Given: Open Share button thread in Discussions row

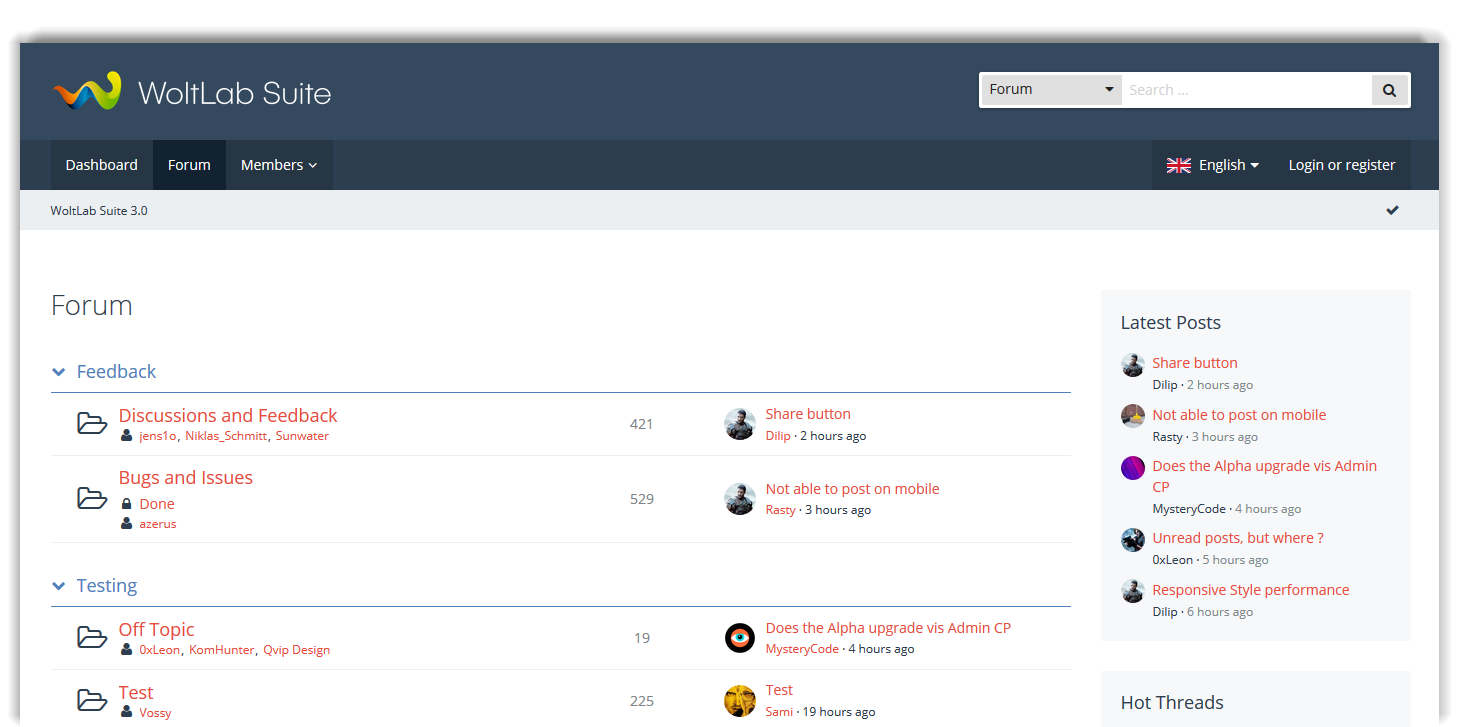Looking at the screenshot, I should [x=808, y=414].
